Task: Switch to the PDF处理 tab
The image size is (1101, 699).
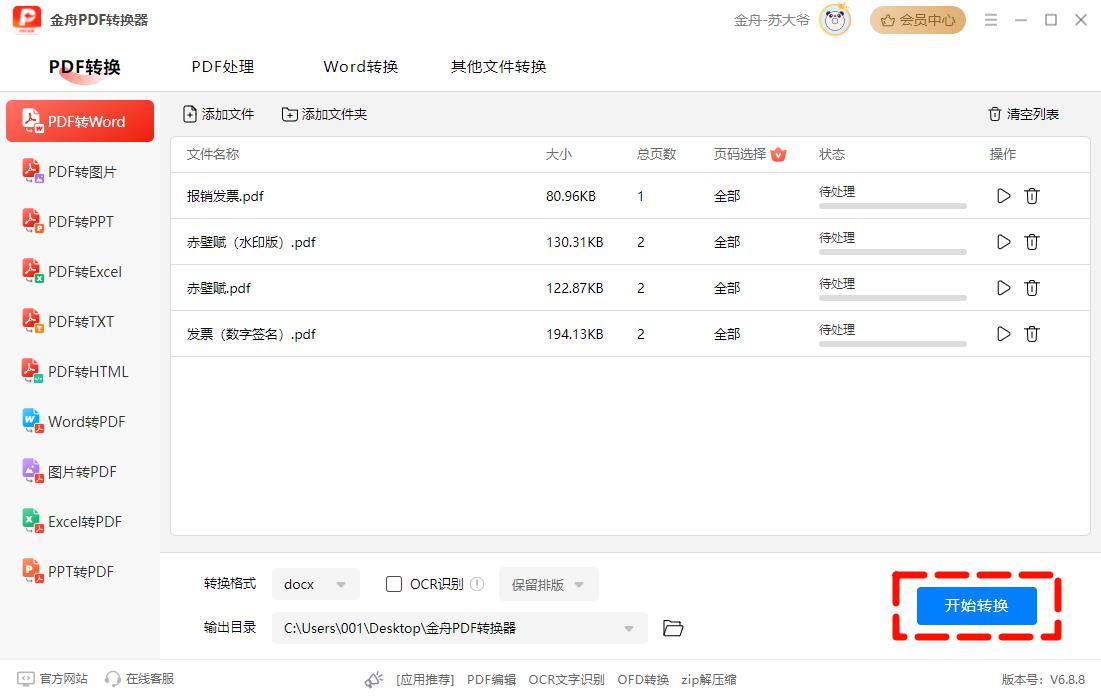Action: [x=223, y=67]
